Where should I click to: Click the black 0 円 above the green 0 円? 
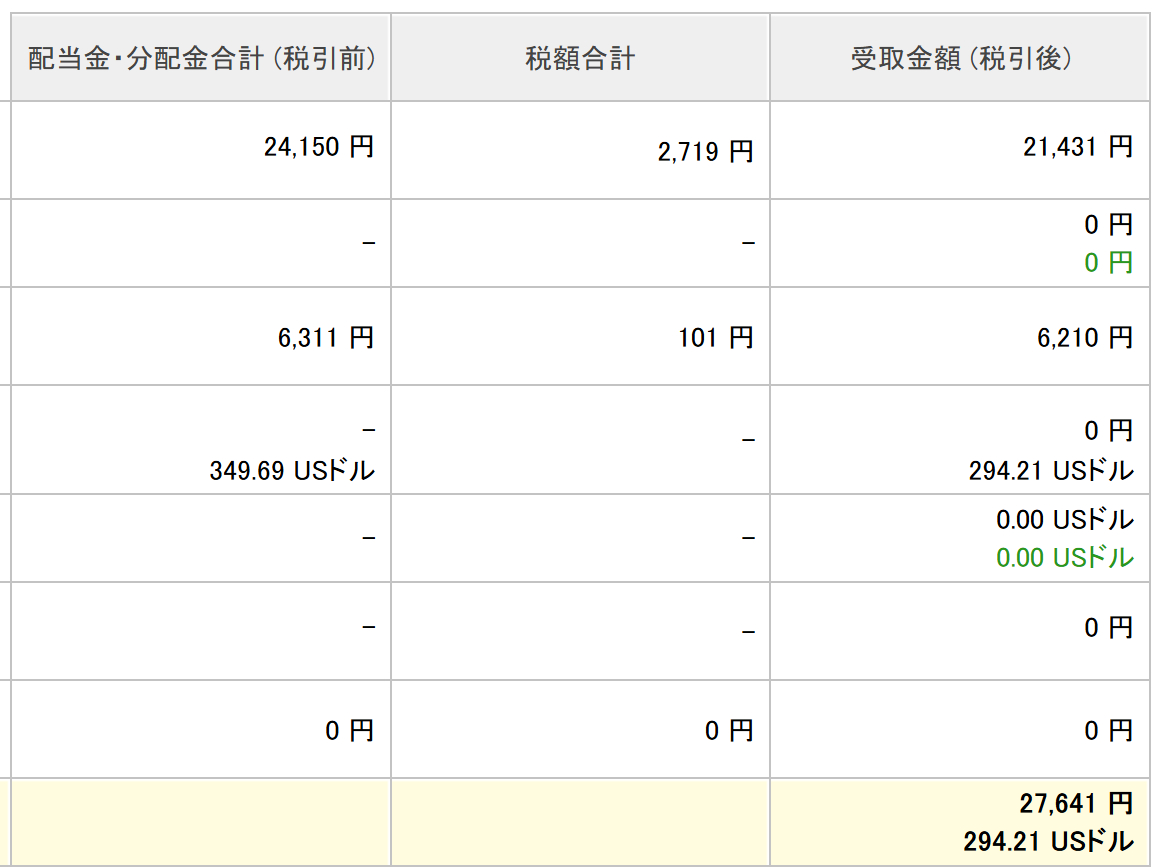click(x=1108, y=225)
